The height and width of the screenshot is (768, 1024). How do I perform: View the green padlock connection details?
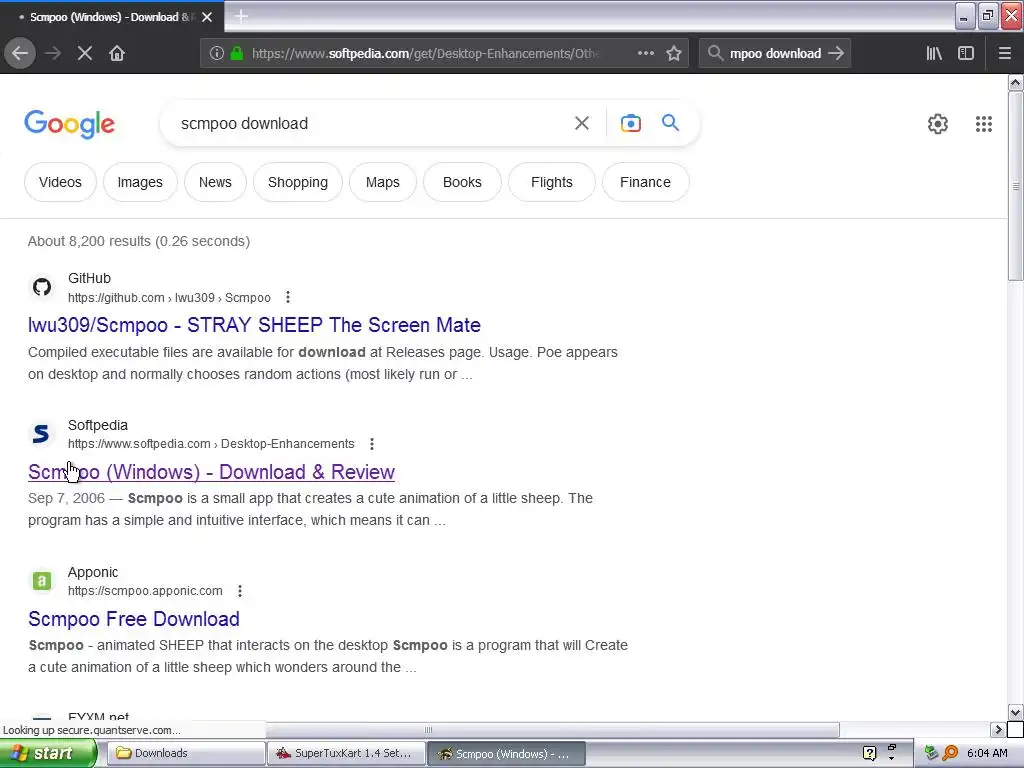pos(237,54)
